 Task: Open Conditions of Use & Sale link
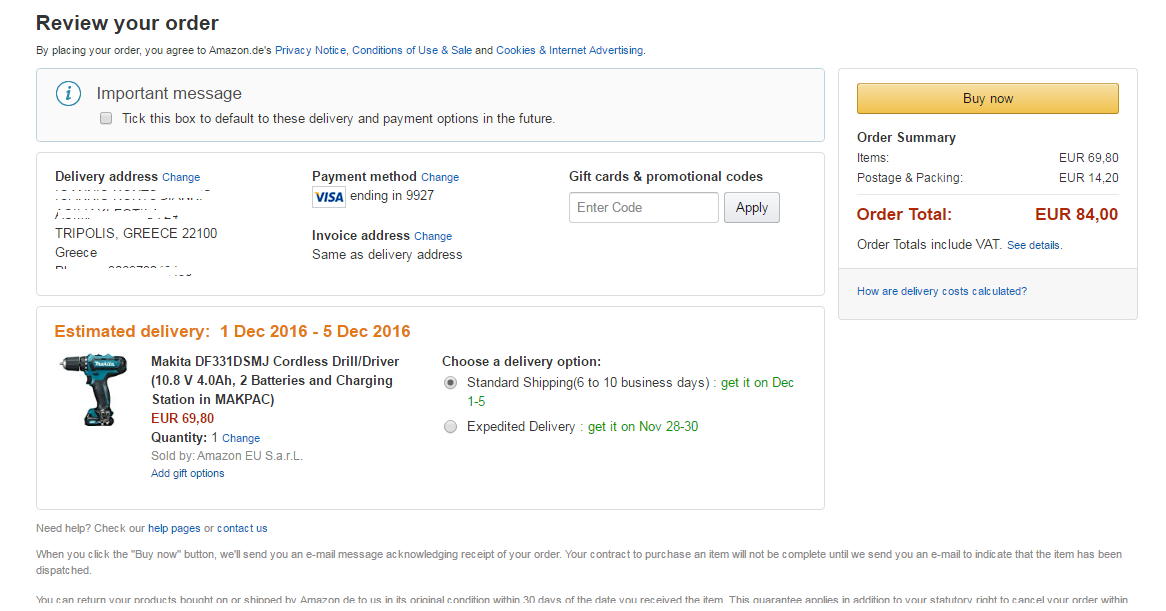411,50
